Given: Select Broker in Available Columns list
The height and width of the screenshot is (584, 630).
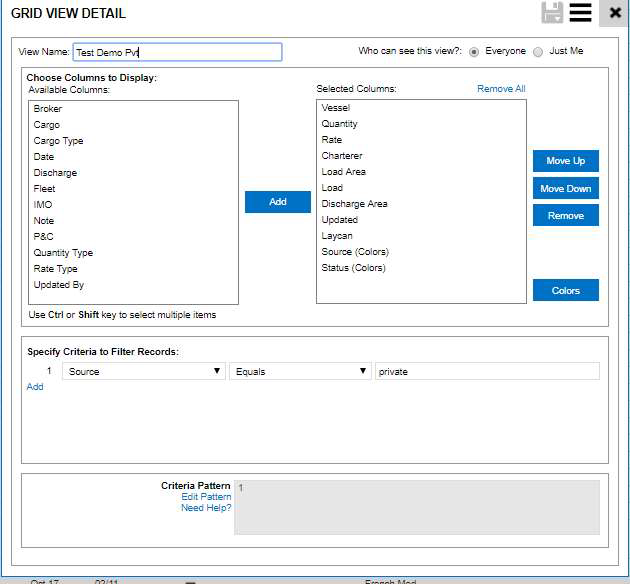Looking at the screenshot, I should coord(48,109).
